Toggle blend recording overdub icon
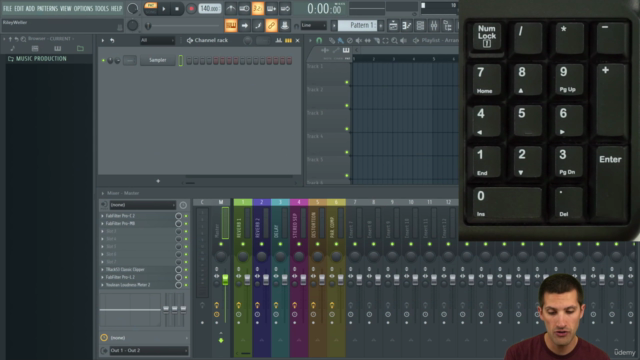The height and width of the screenshot is (360, 640). [x=271, y=9]
